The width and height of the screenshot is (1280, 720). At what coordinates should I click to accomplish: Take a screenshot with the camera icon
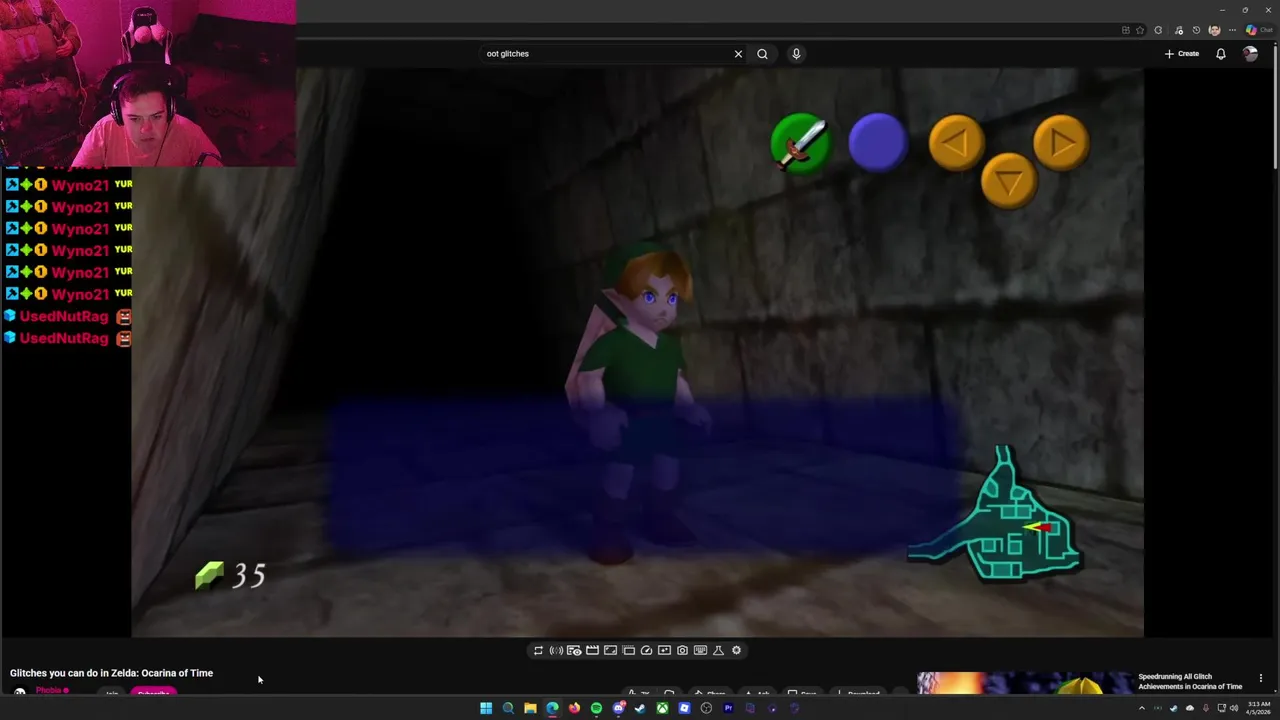click(x=682, y=650)
